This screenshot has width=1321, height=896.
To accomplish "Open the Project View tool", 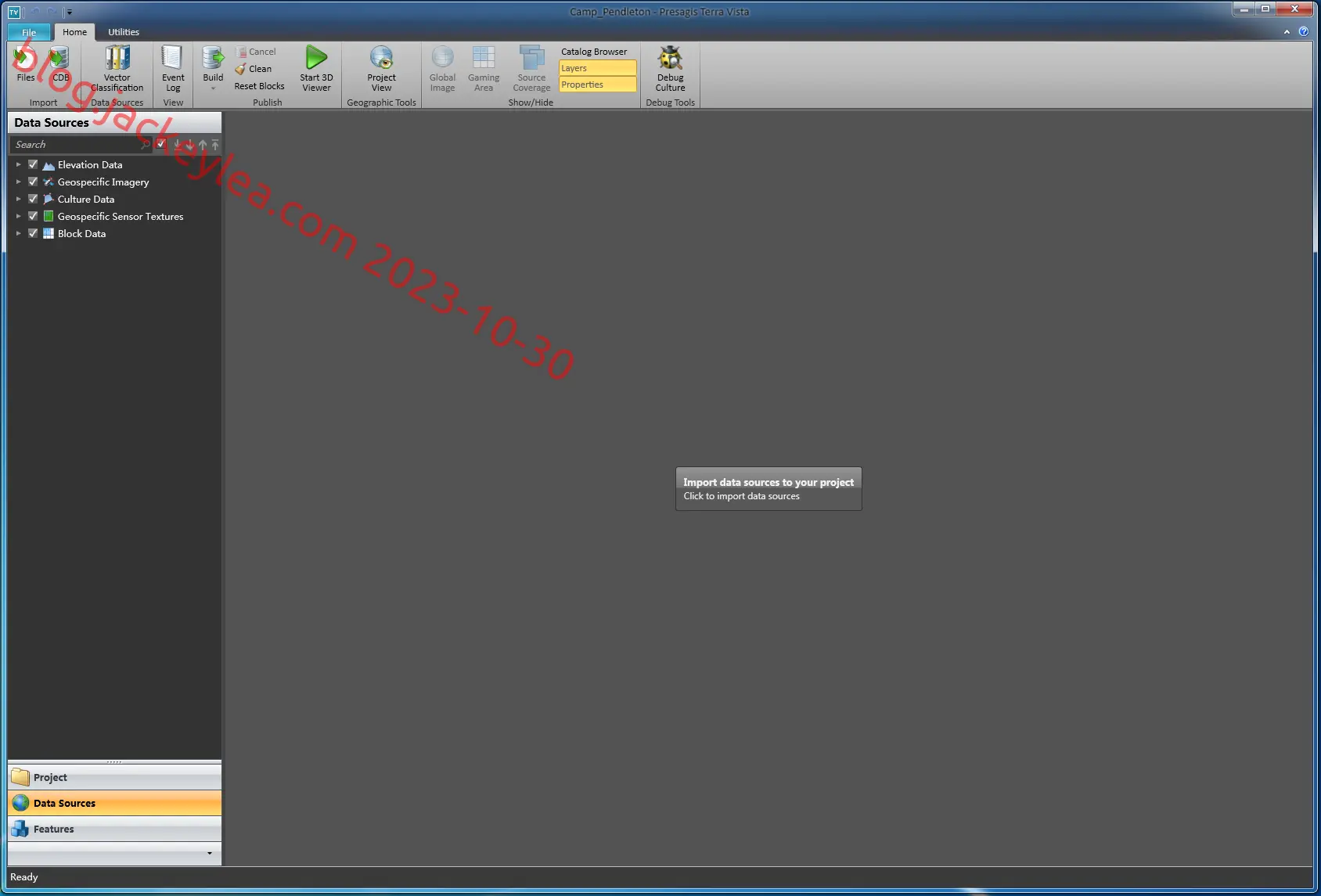I will click(381, 69).
